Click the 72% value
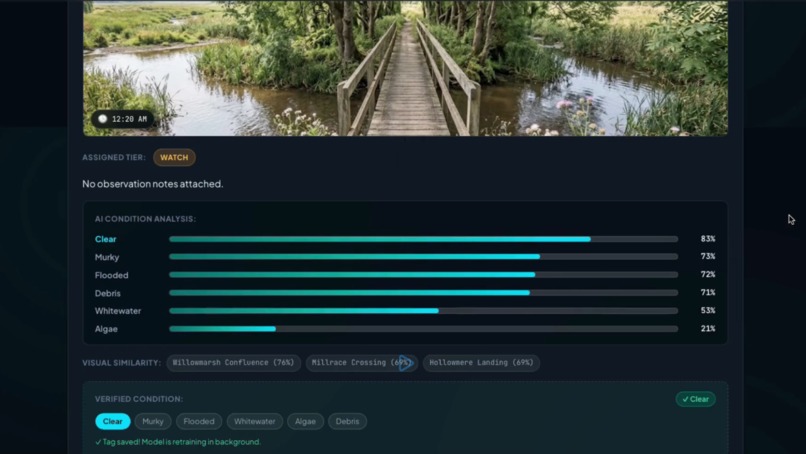Image resolution: width=806 pixels, height=454 pixels. pos(708,274)
